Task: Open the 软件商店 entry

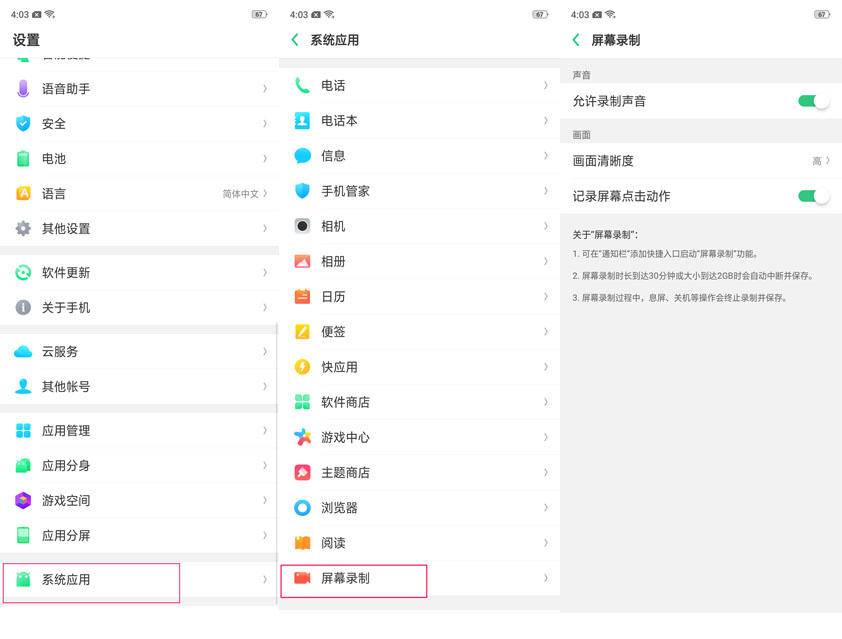Action: 419,402
